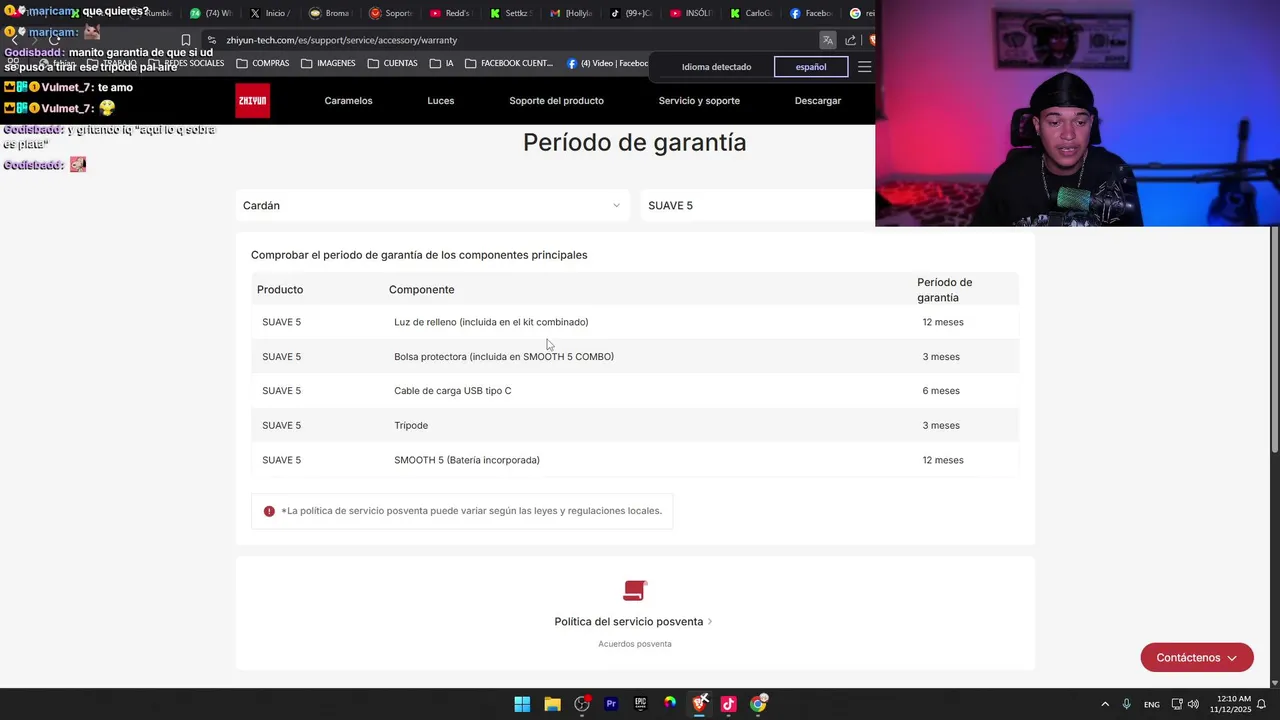The height and width of the screenshot is (720, 1280).
Task: Open COMPRAS bookmarks folder
Action: coord(263,63)
